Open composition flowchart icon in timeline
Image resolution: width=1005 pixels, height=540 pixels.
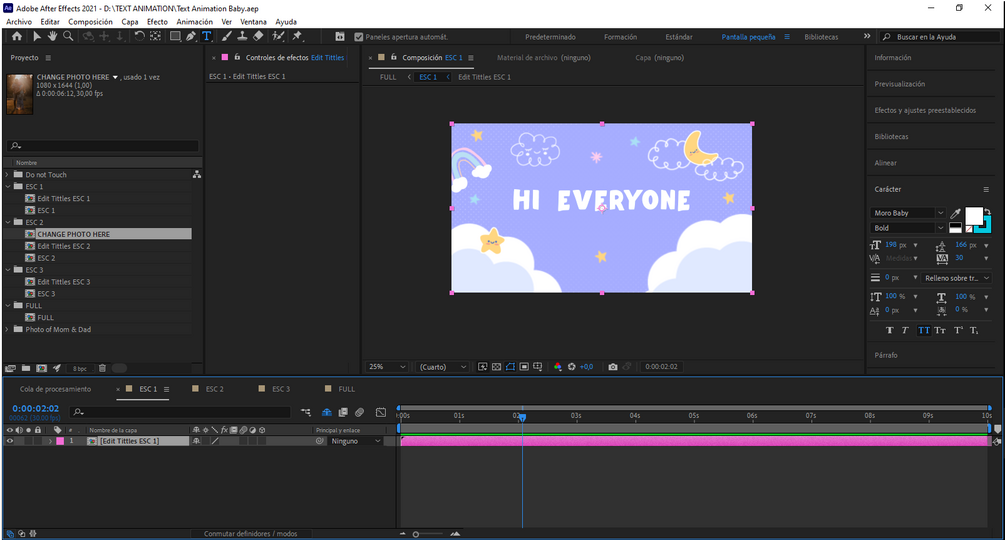pos(306,413)
